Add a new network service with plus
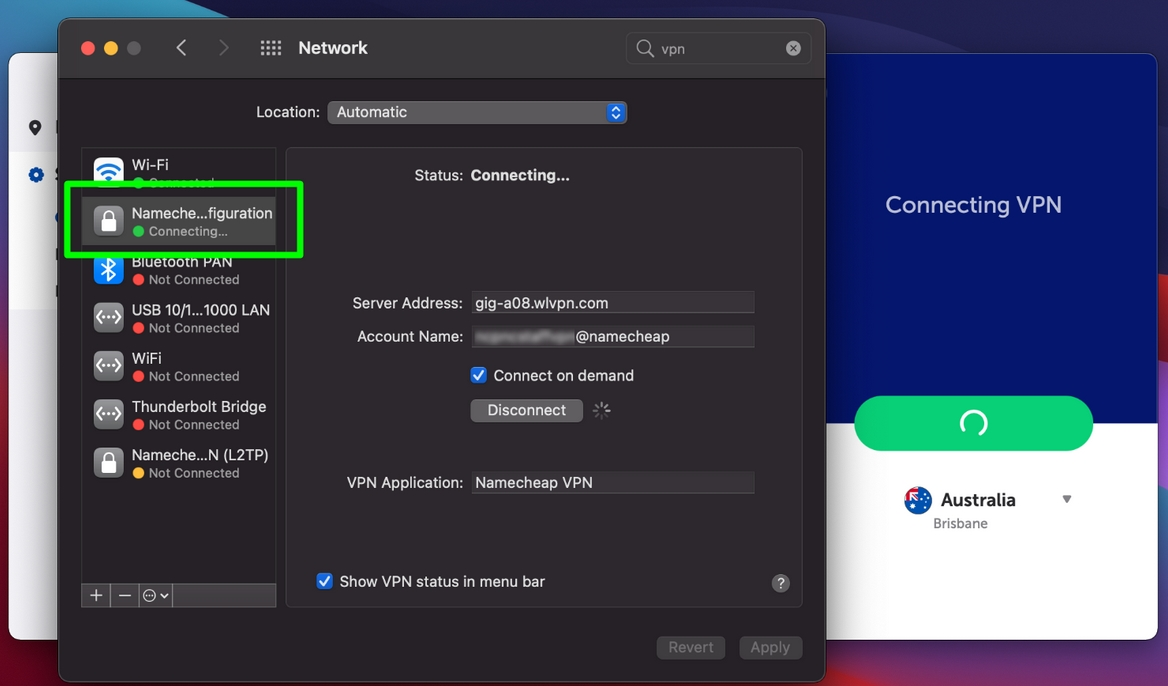 tap(96, 595)
